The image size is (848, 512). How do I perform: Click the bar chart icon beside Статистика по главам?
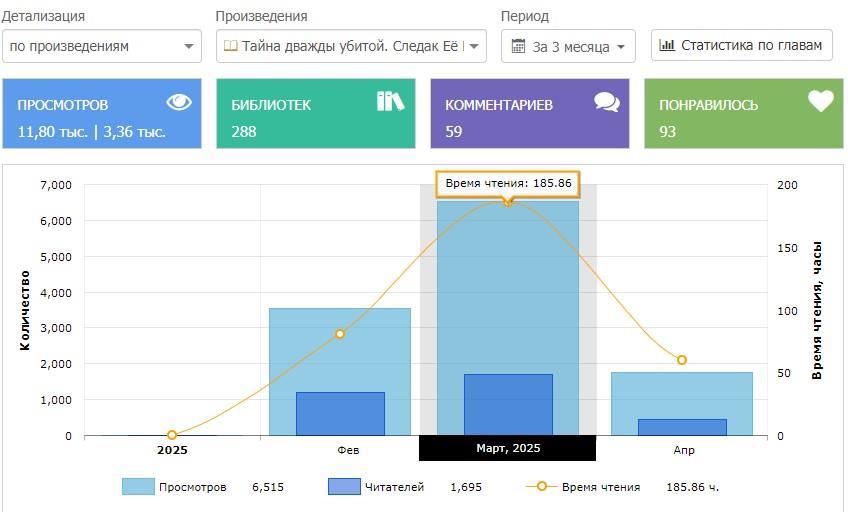(667, 45)
